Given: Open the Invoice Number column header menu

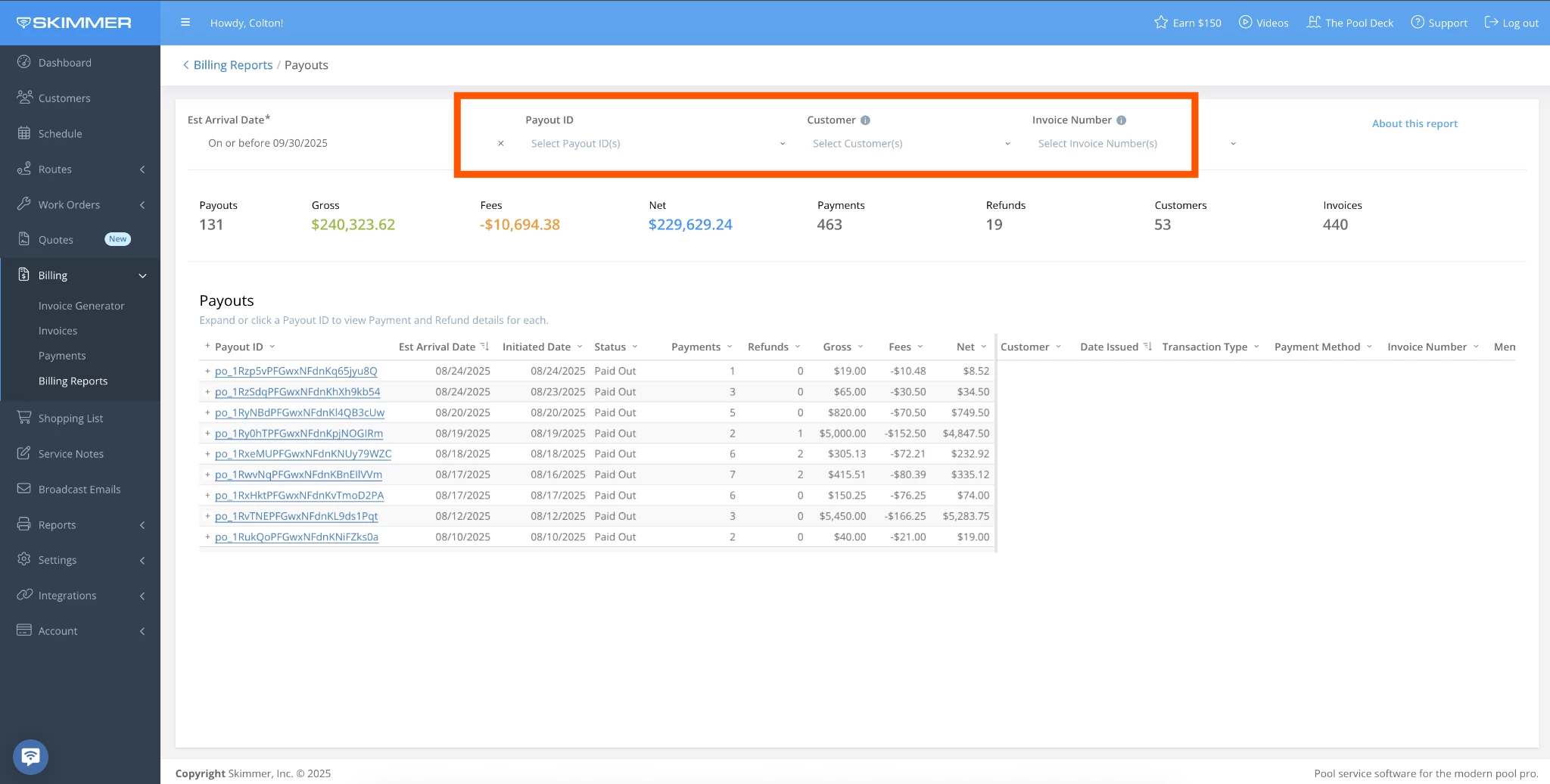Looking at the screenshot, I should 1476,347.
